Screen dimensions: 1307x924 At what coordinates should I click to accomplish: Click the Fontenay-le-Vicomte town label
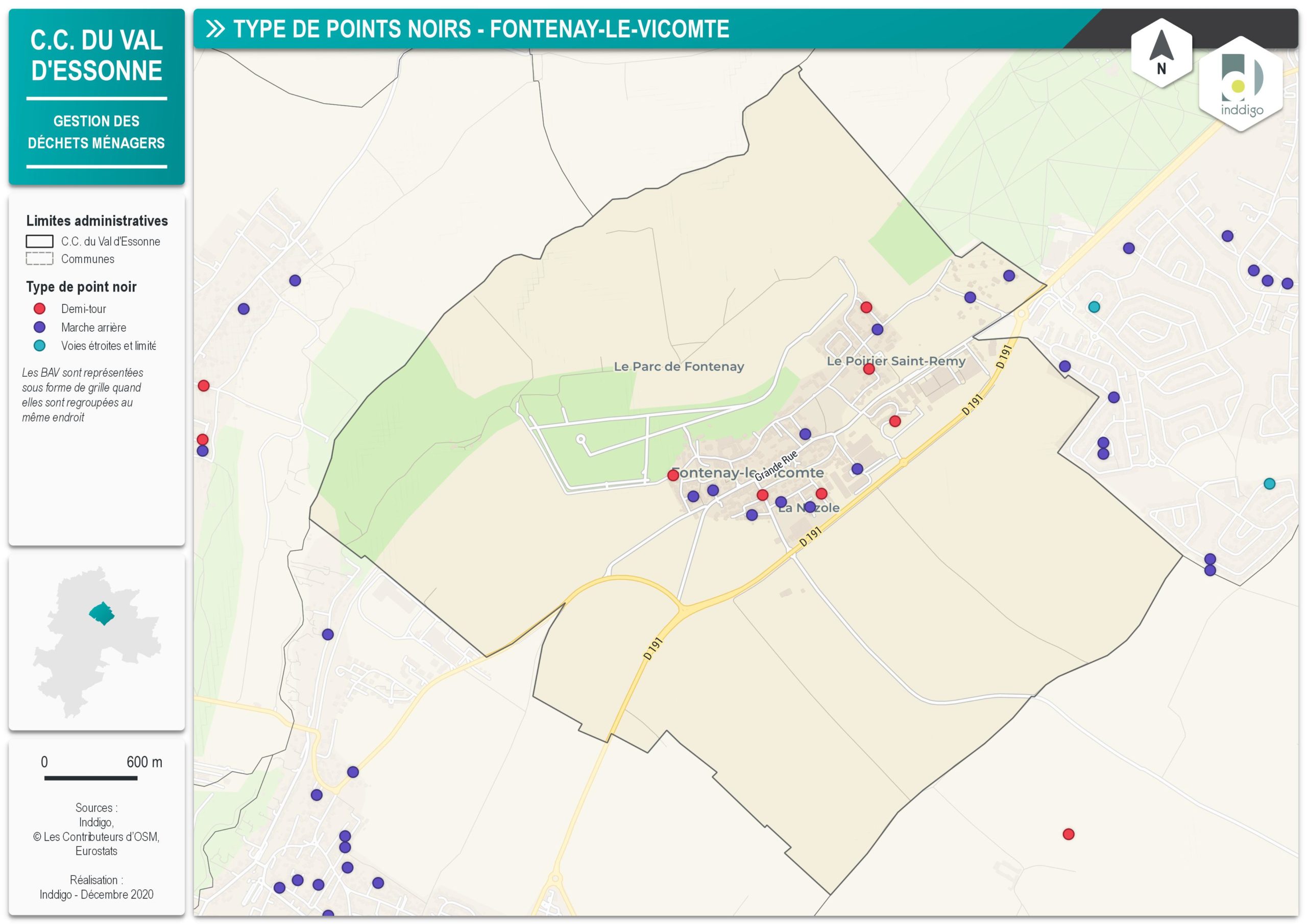(747, 473)
